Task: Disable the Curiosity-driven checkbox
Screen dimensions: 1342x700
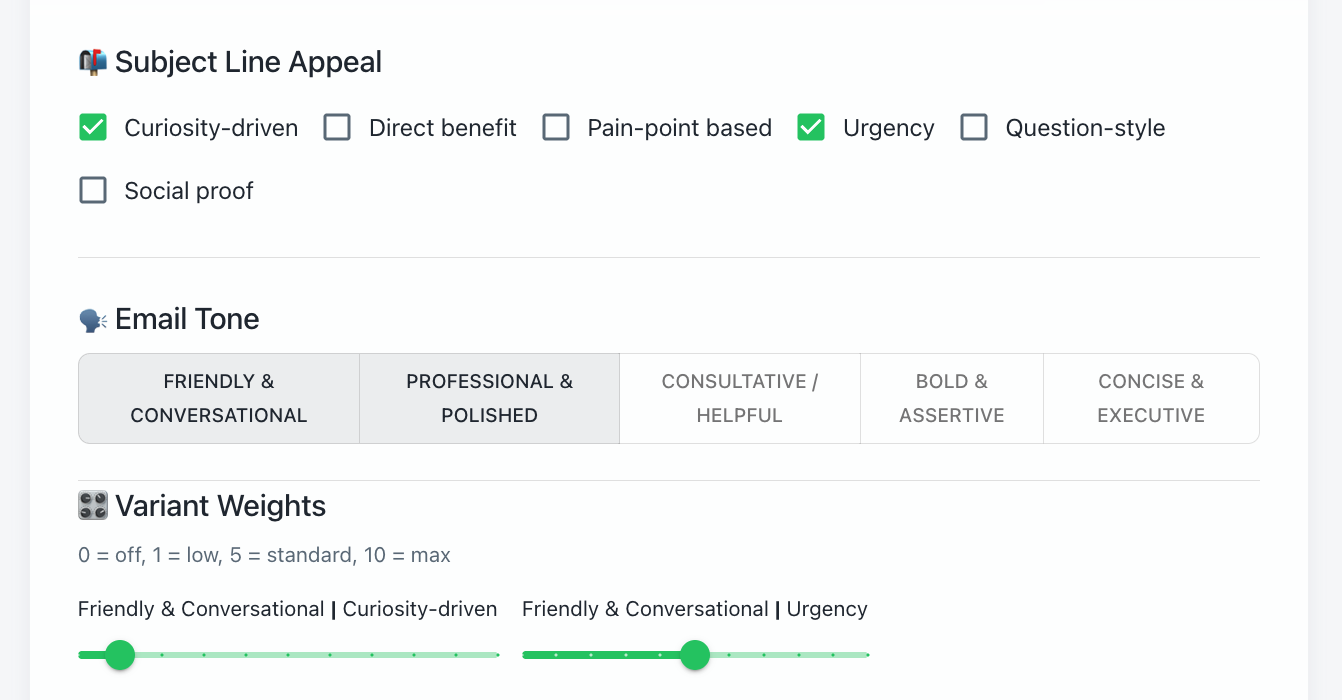Action: 92,127
